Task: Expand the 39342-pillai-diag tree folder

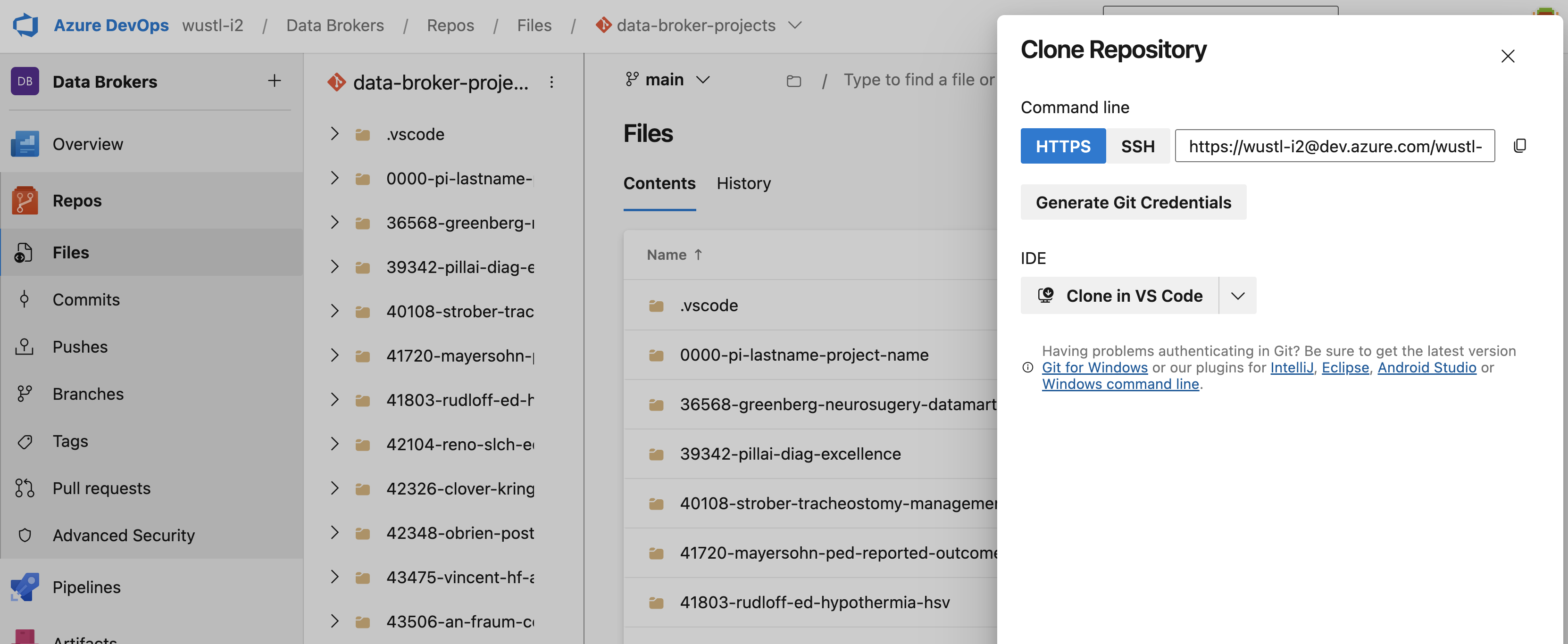Action: (334, 266)
